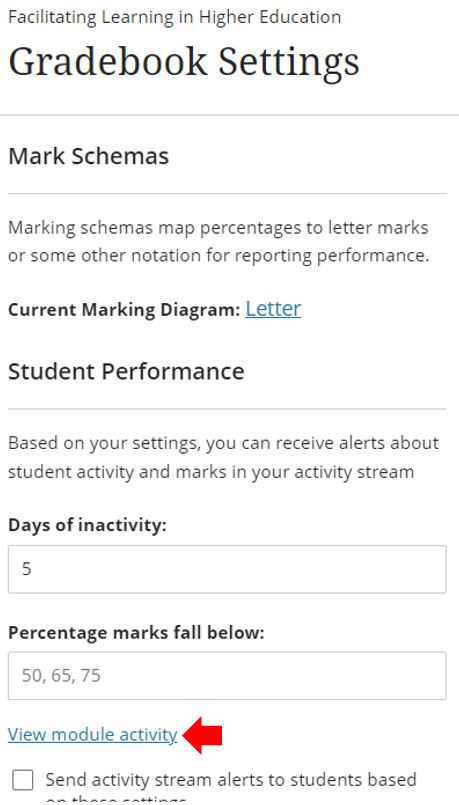Click the Mark Schemas section heading
This screenshot has width=459, height=805.
pos(88,156)
